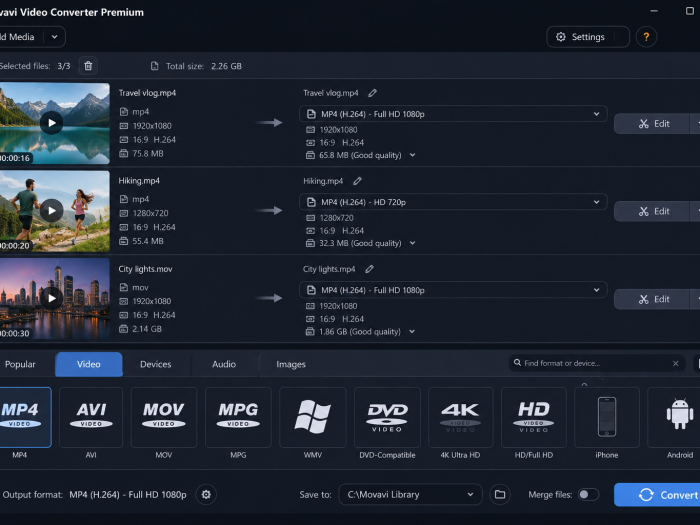Screen dimensions: 700x525
Task: Open the Save to C:\Movavi Library dropdown
Action: [410, 495]
